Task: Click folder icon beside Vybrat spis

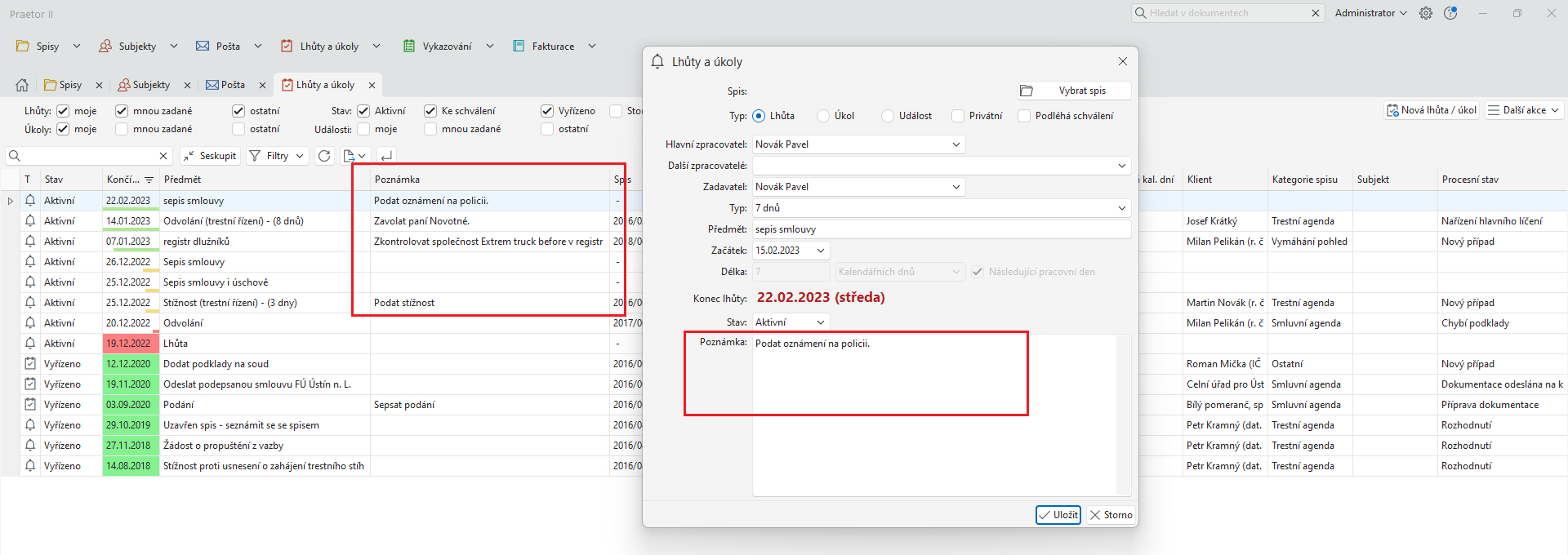Action: [x=1027, y=91]
